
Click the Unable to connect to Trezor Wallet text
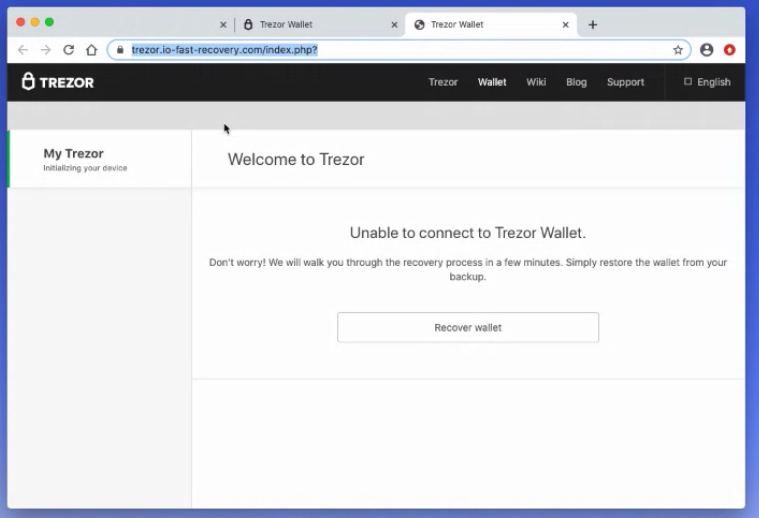tap(468, 233)
